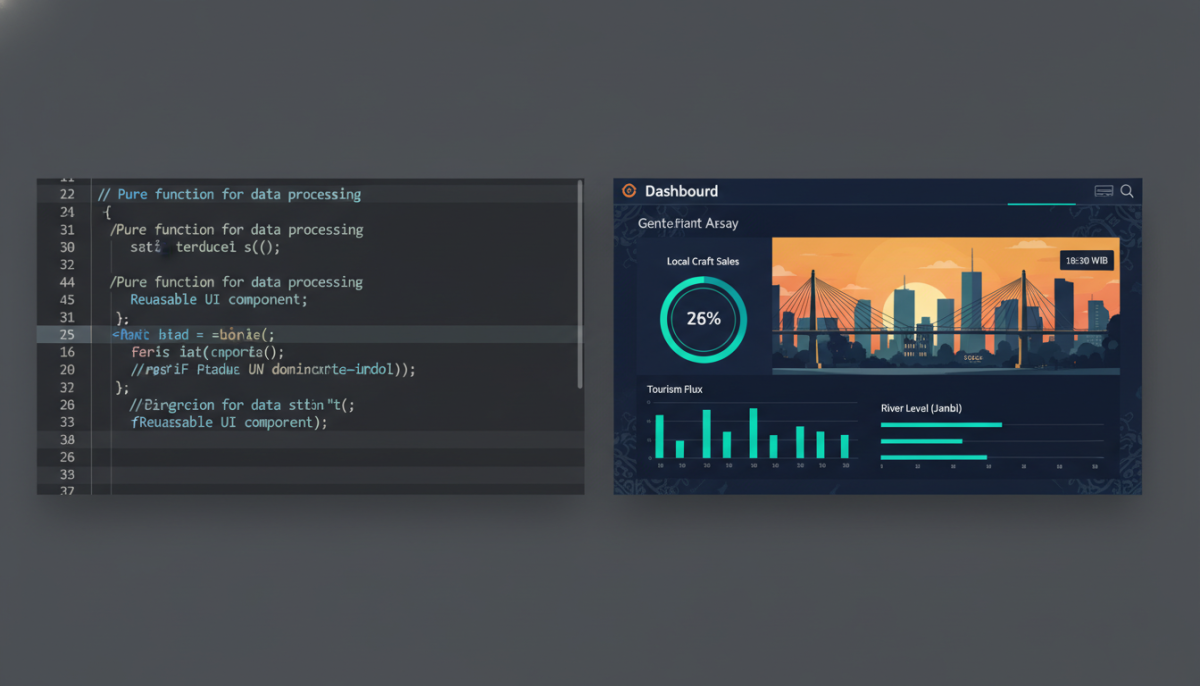
Task: Click line 44 Pure function comment
Action: pyautogui.click(x=236, y=282)
